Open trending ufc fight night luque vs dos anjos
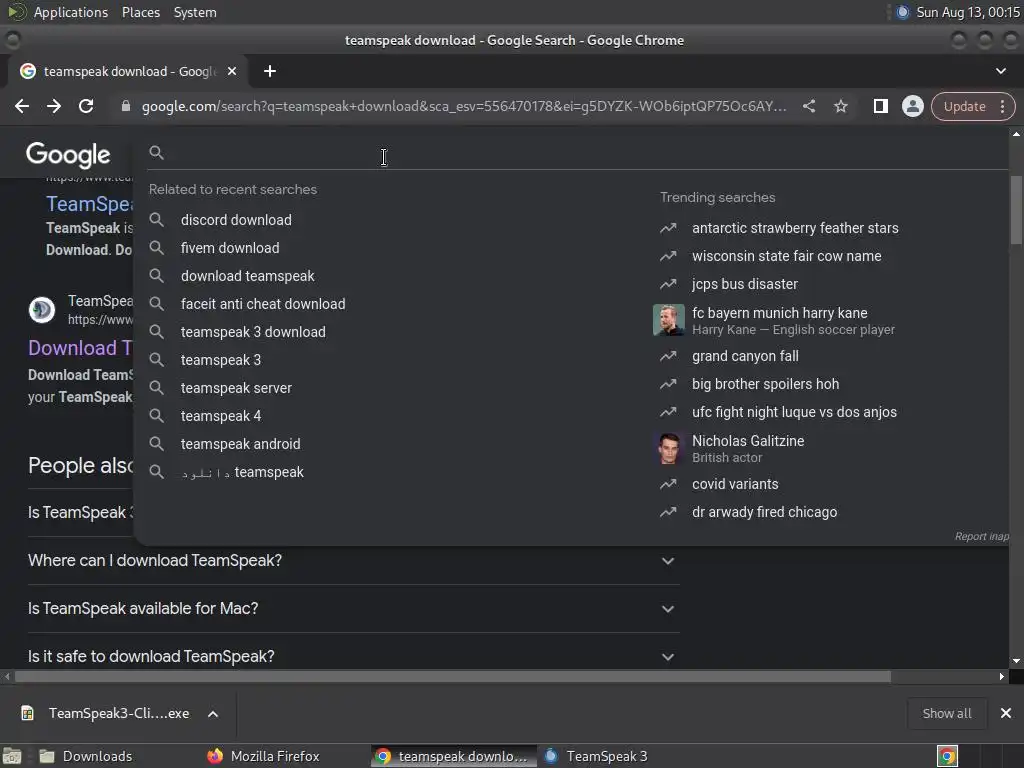Image resolution: width=1024 pixels, height=768 pixels. 794,413
